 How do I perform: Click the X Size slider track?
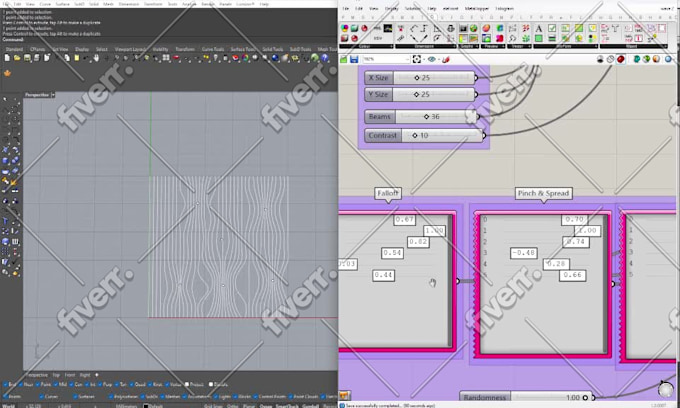434,78
